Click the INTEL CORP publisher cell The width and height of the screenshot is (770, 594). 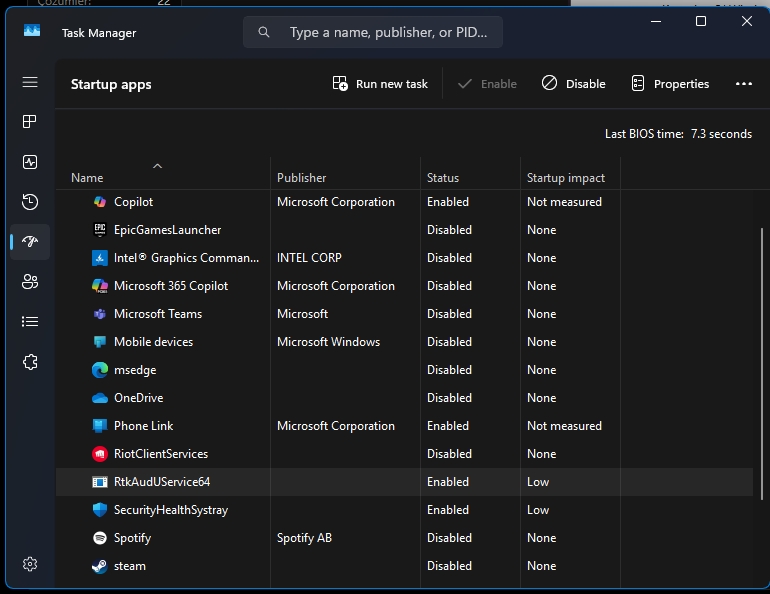coord(309,258)
